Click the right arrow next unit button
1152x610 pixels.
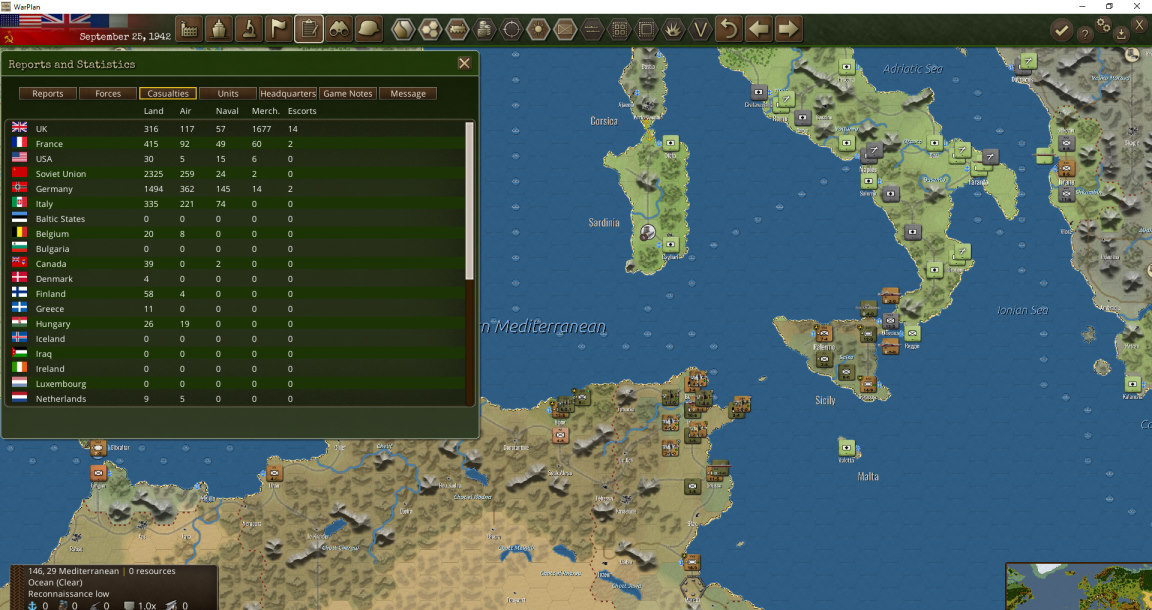click(788, 29)
